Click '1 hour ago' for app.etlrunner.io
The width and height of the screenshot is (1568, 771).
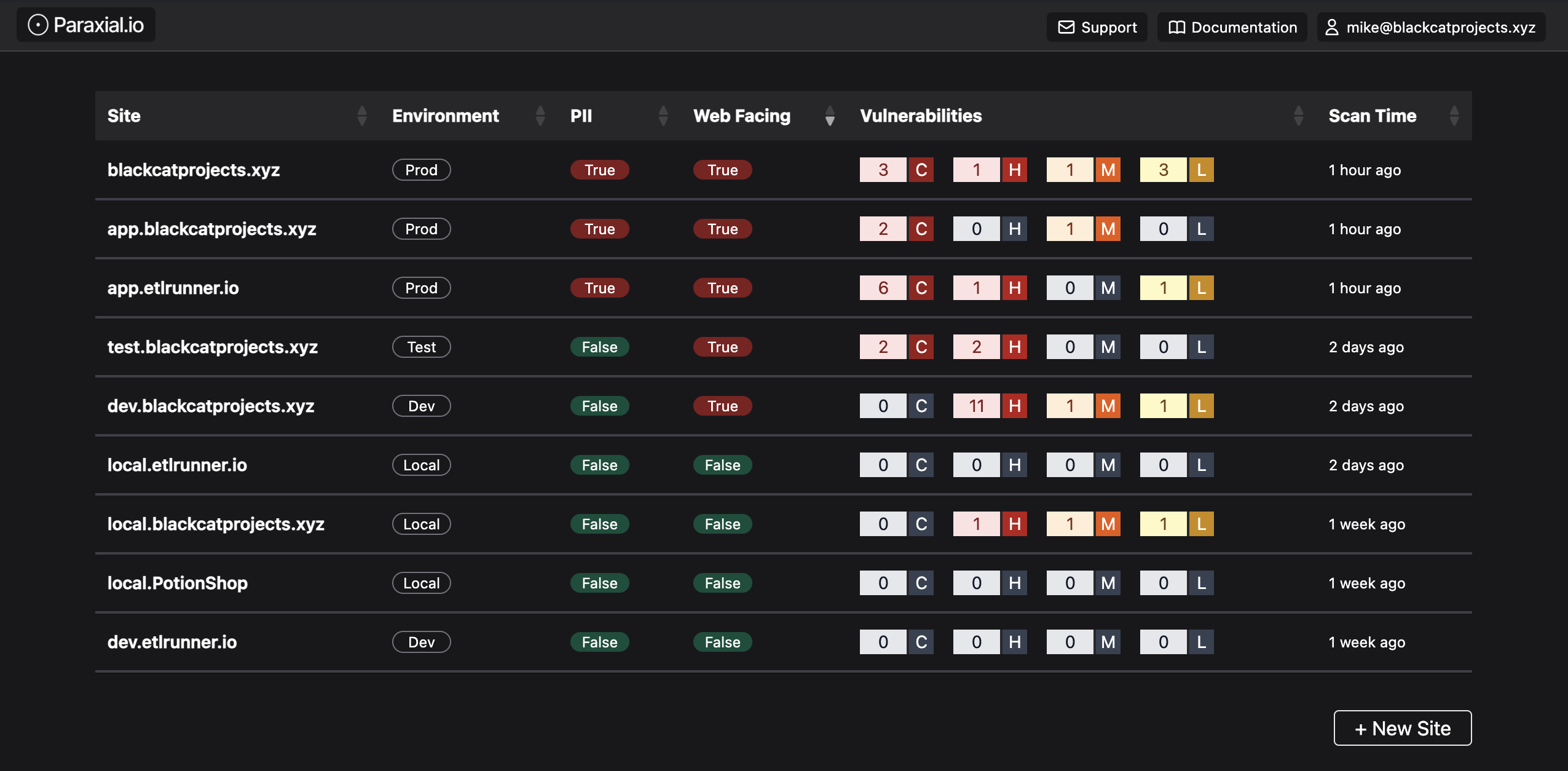point(1365,288)
